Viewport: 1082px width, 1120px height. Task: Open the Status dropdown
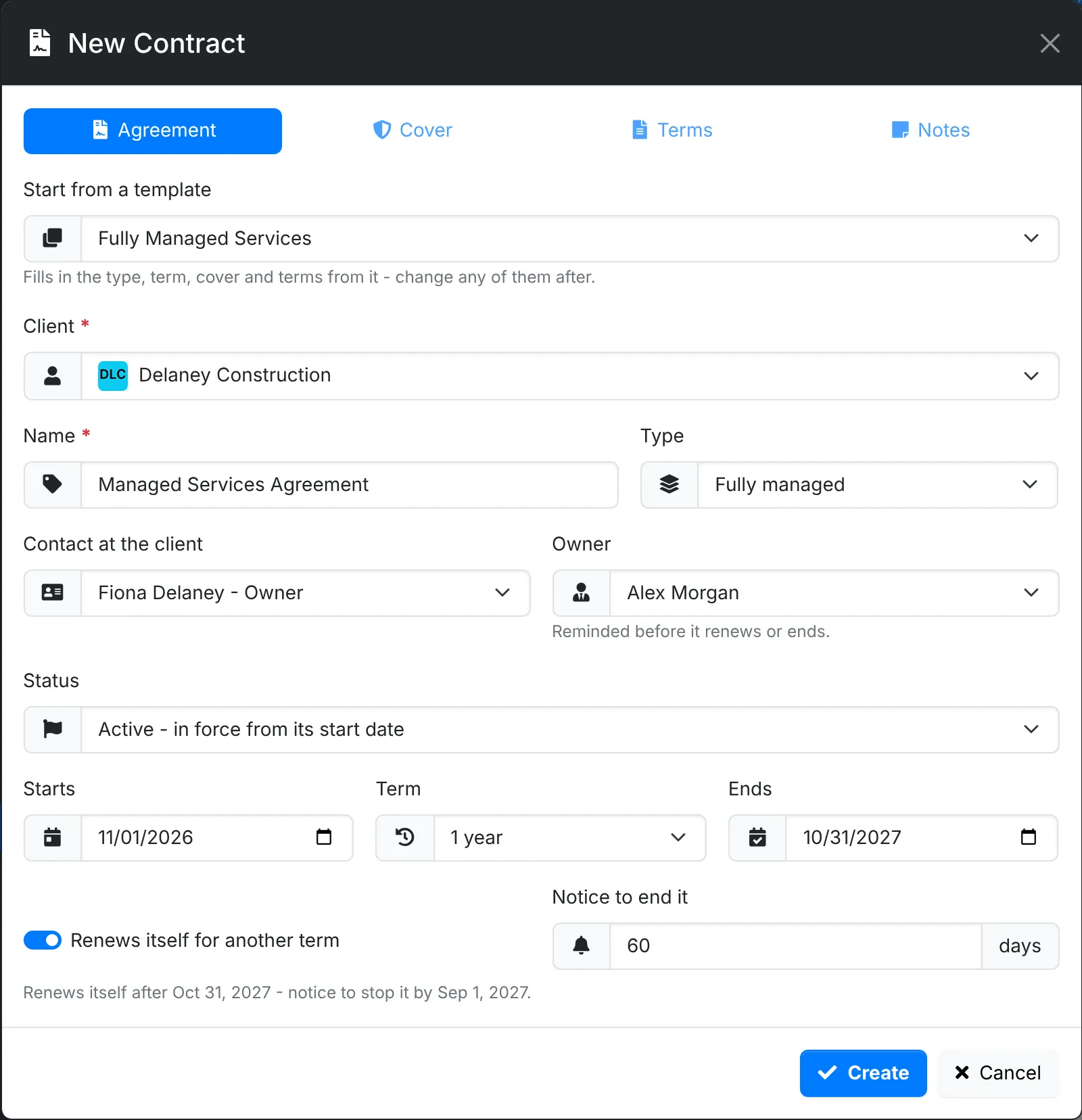(570, 729)
